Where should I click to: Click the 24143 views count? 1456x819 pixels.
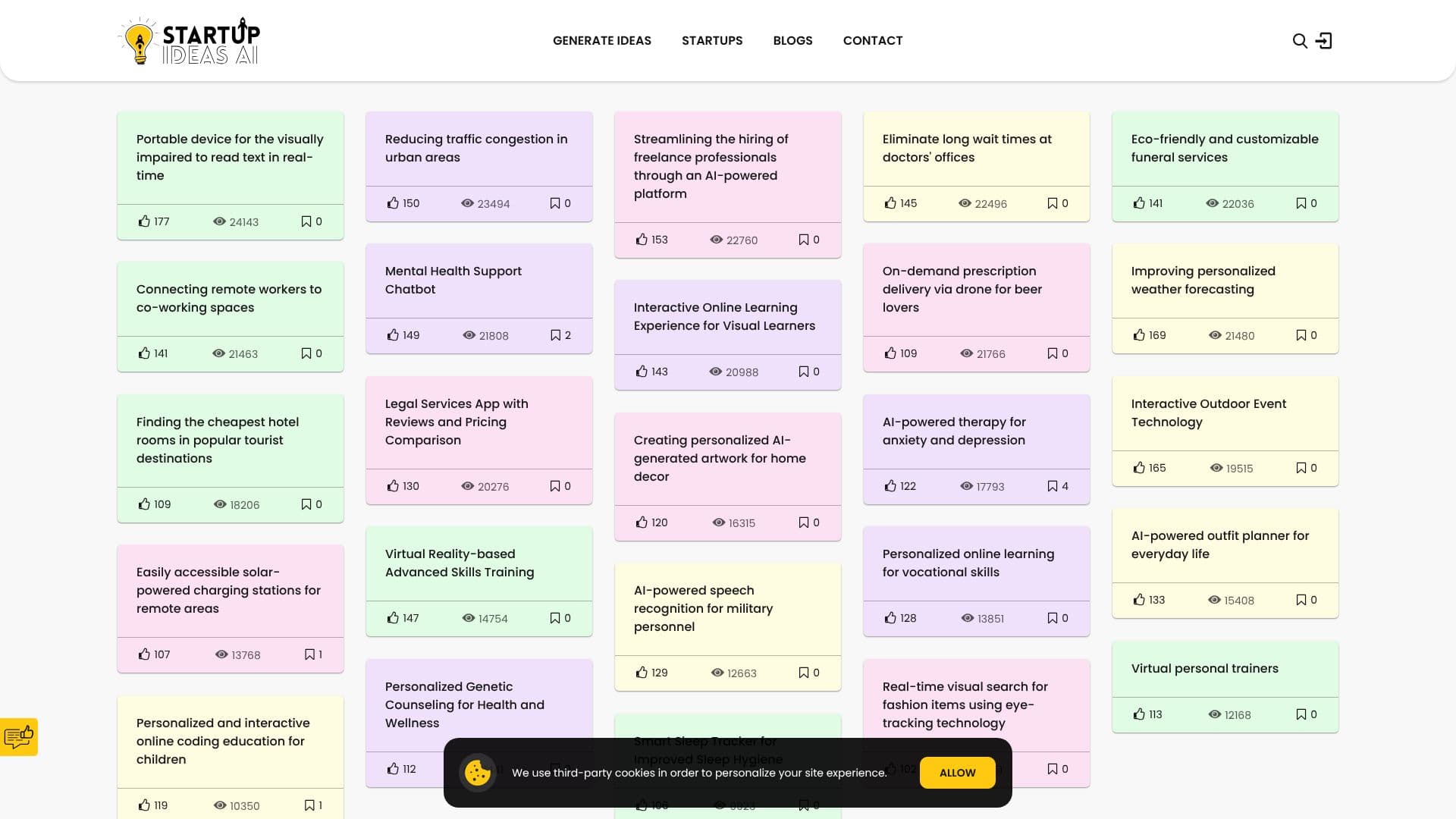click(x=244, y=222)
